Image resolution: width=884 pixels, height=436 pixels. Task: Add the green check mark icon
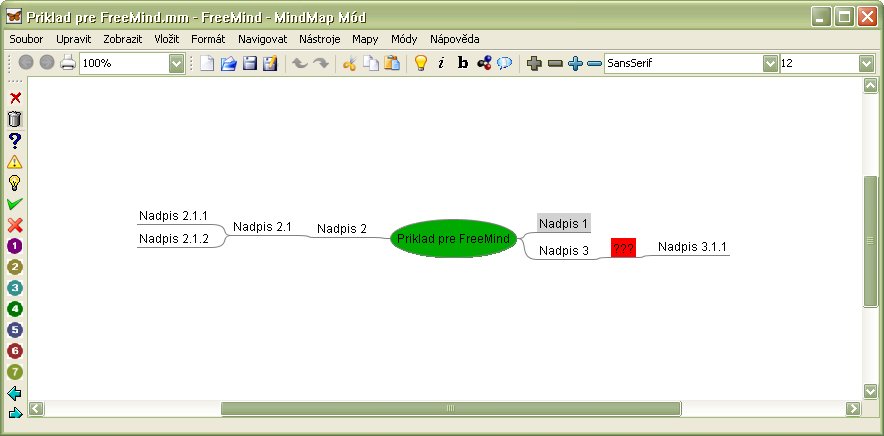[x=15, y=204]
